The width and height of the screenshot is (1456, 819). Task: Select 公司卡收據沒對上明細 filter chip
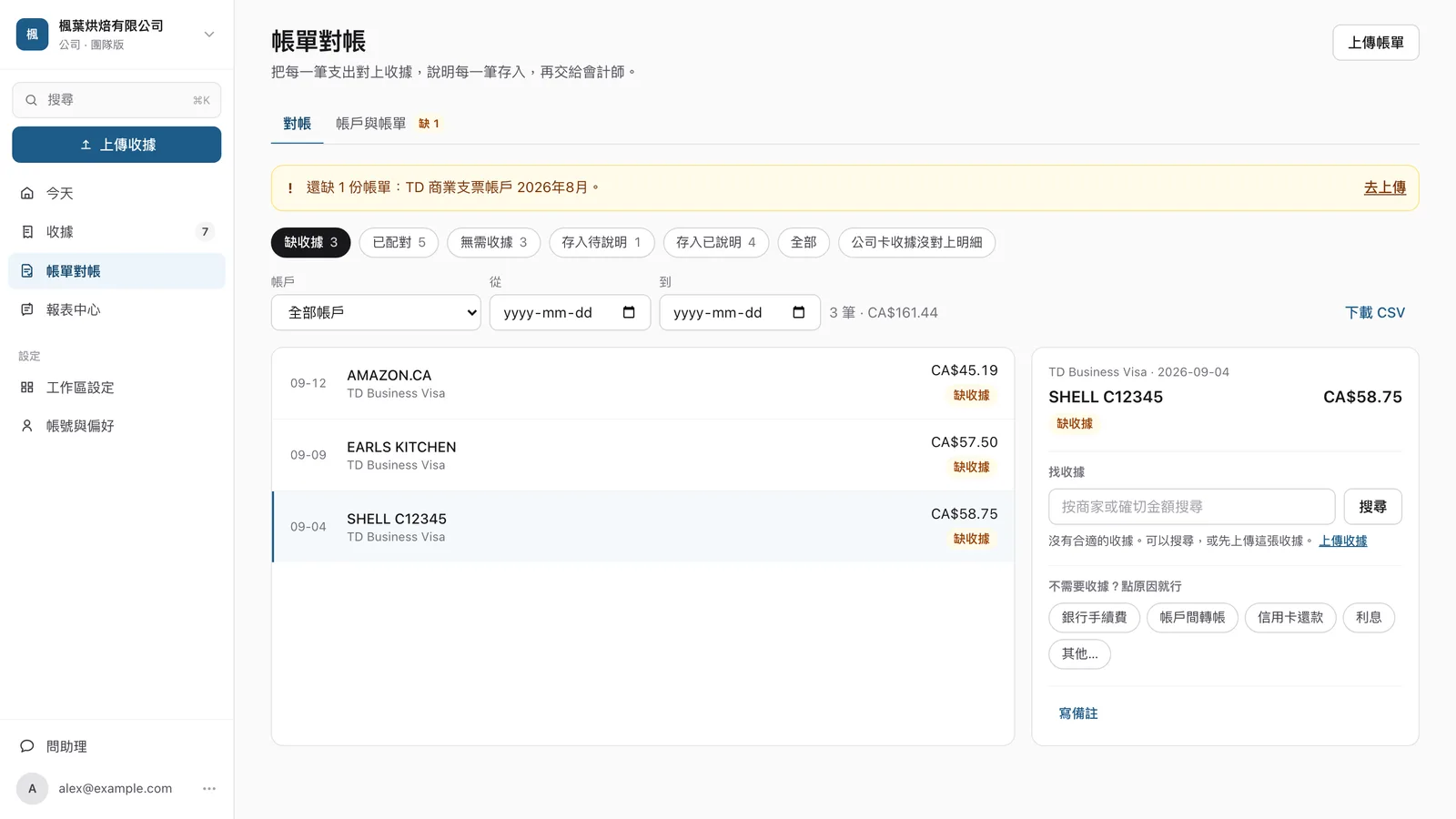click(x=916, y=242)
